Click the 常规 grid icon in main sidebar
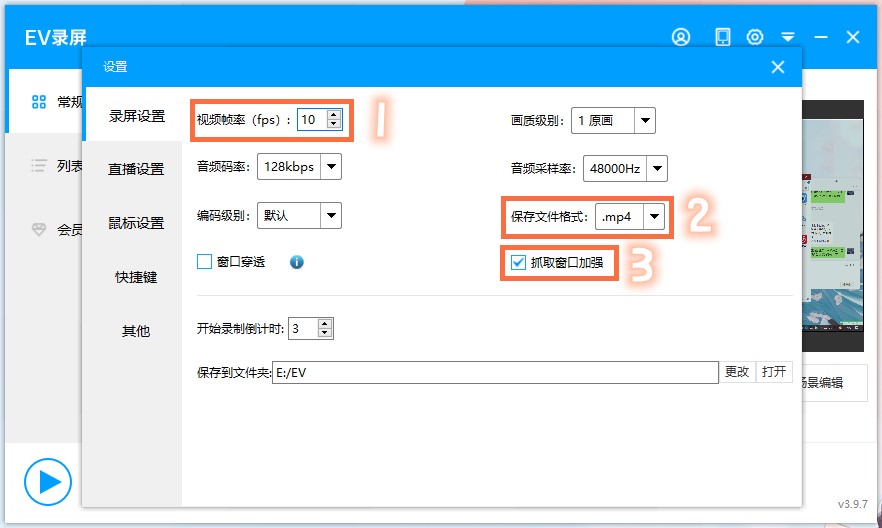 point(39,102)
